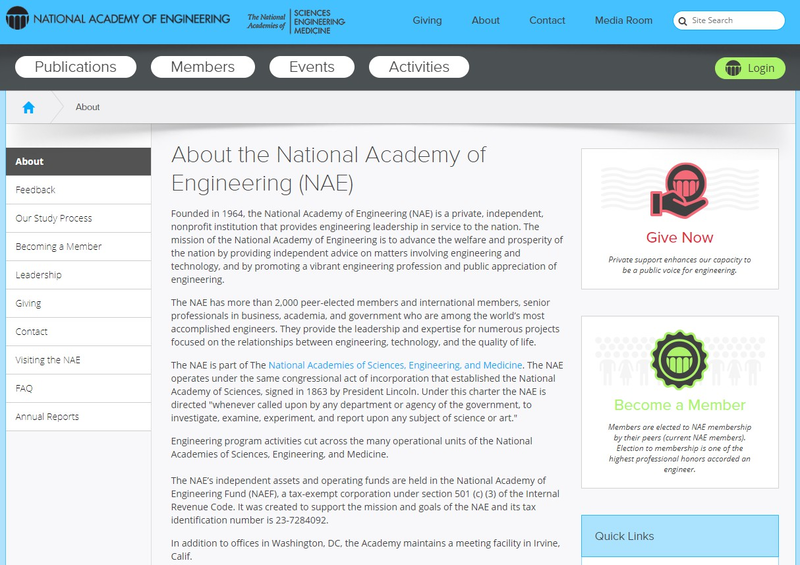800x565 pixels.
Task: Follow National Academies of Sciences, Engineering, and Medicine link
Action: tap(395, 365)
